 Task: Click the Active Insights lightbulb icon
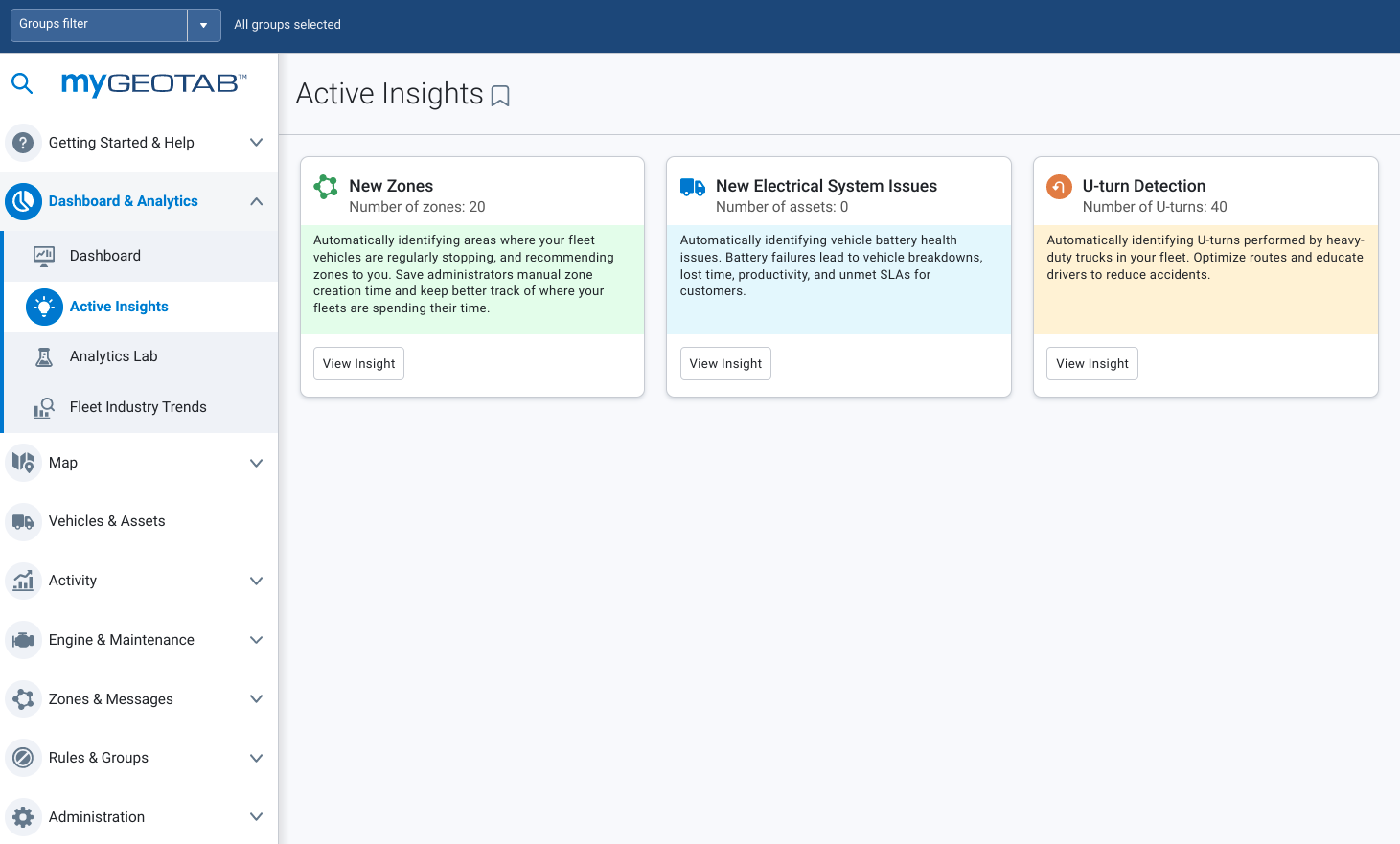[44, 307]
